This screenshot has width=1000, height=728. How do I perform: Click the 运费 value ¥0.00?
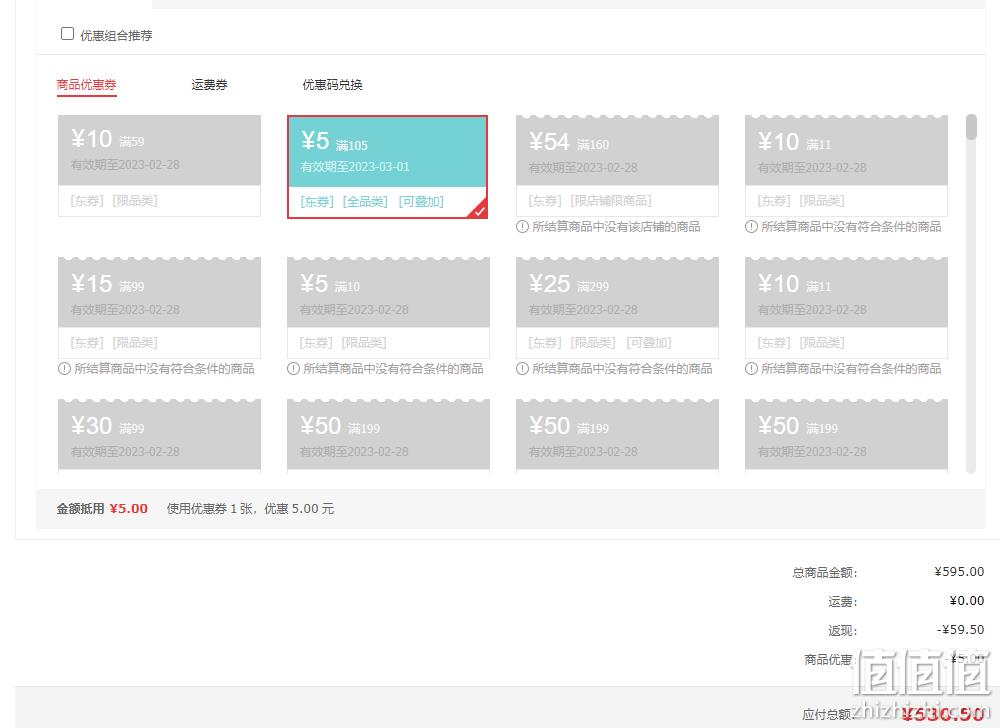pyautogui.click(x=967, y=601)
